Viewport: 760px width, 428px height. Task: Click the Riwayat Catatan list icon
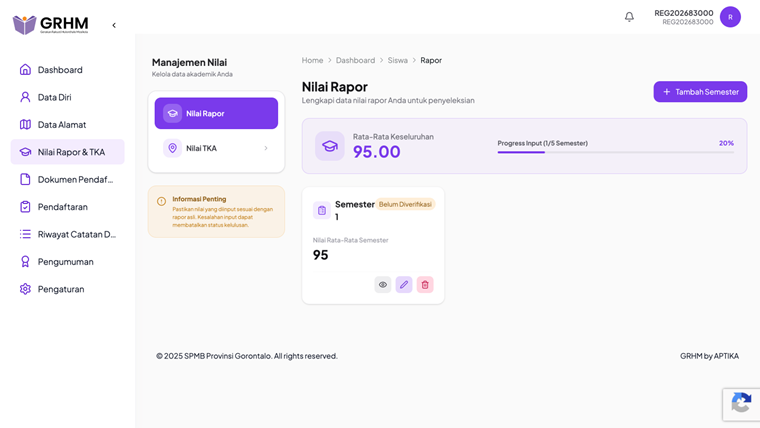(25, 234)
